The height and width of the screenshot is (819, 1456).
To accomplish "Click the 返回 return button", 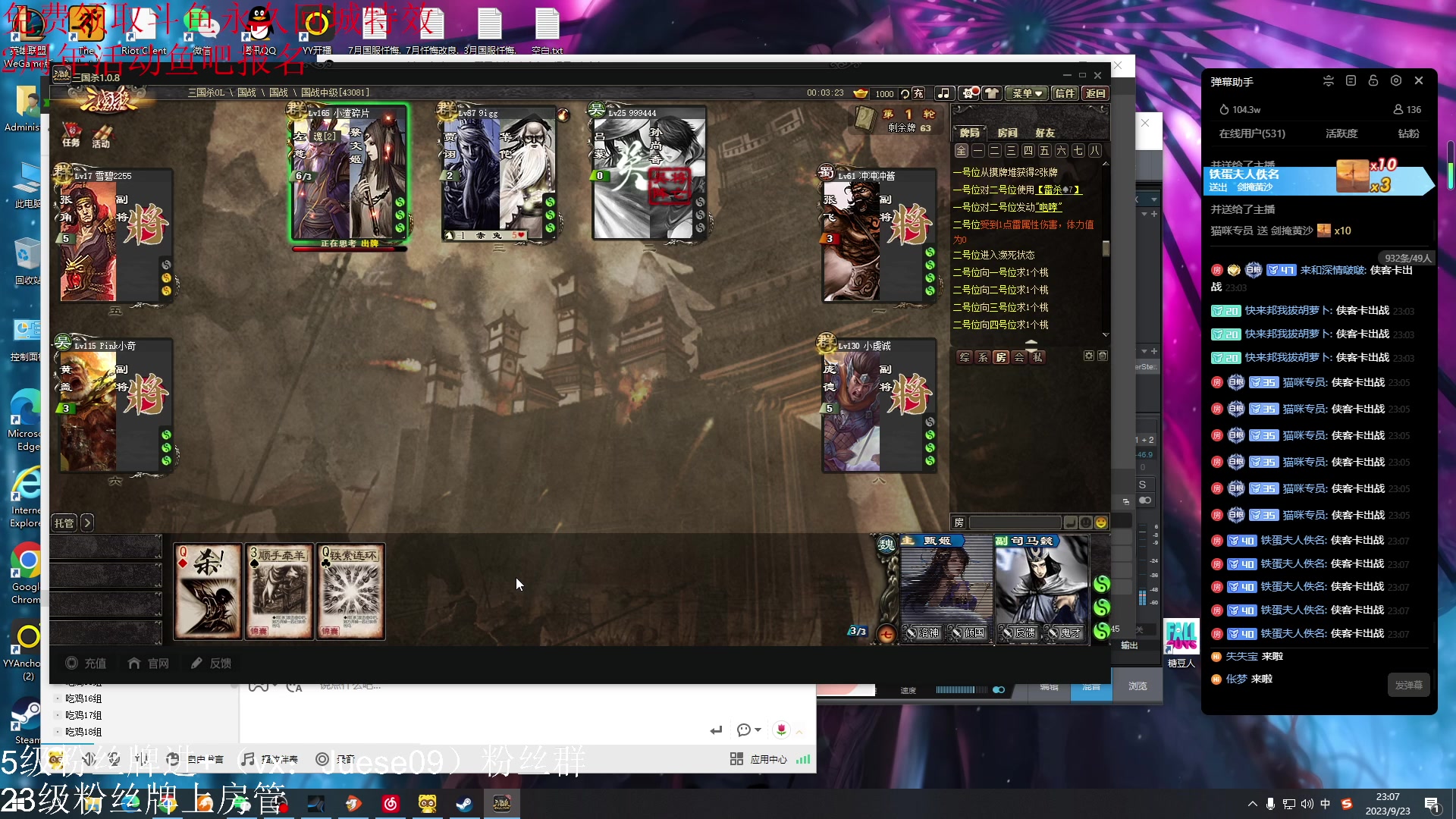I will [x=1095, y=93].
